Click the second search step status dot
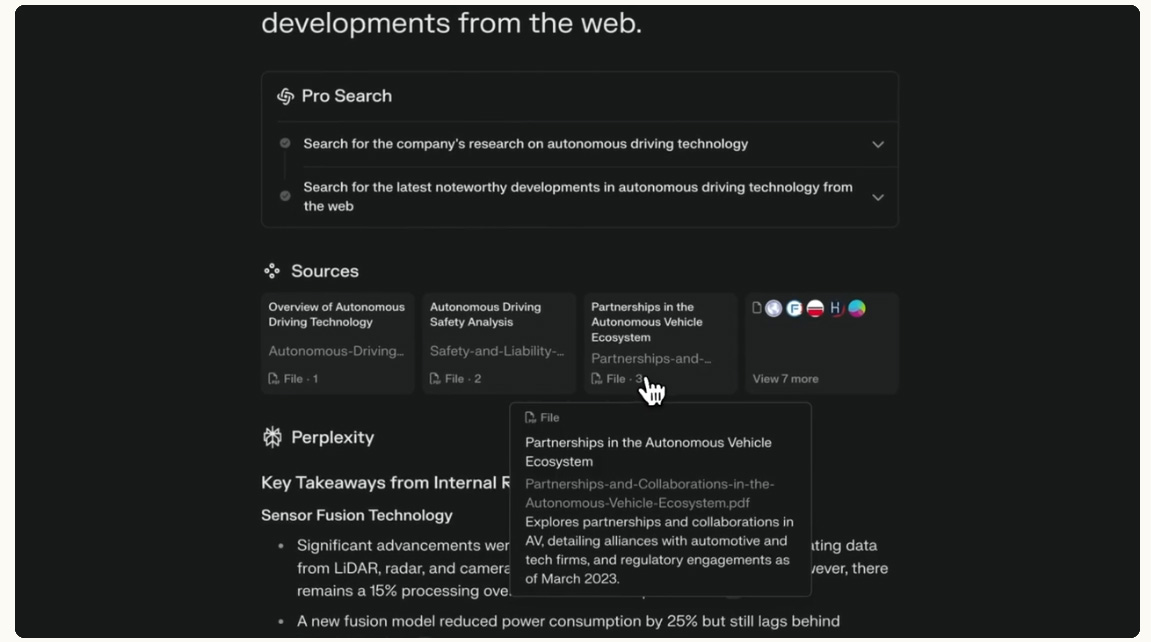This screenshot has height=642, width=1151. (285, 196)
